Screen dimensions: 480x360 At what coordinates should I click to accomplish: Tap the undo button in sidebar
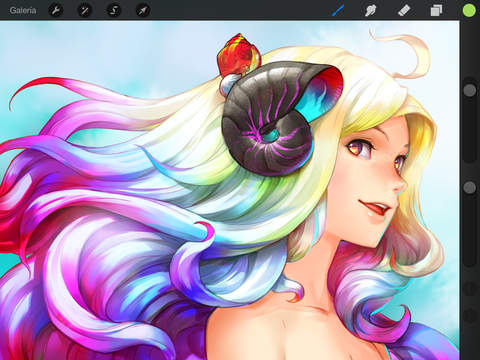(x=470, y=289)
